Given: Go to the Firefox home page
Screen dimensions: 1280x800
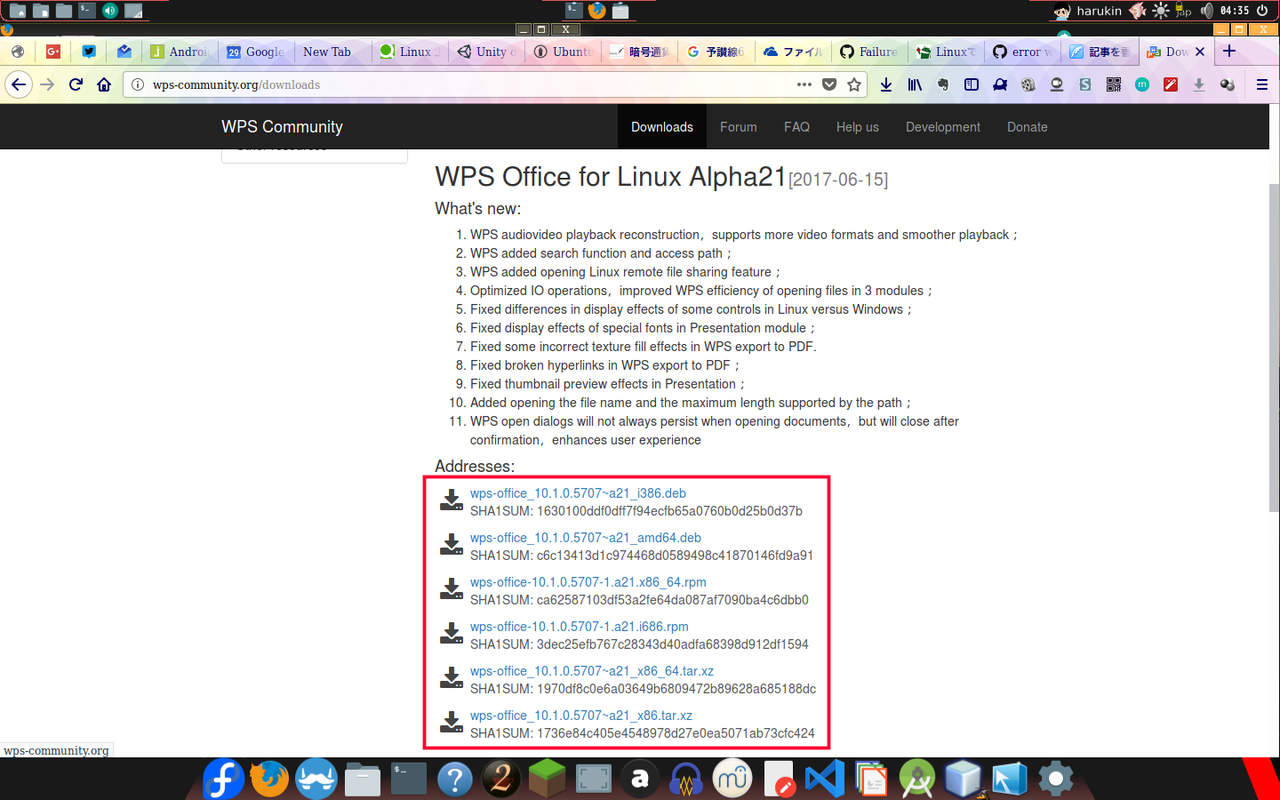Looking at the screenshot, I should tap(103, 85).
